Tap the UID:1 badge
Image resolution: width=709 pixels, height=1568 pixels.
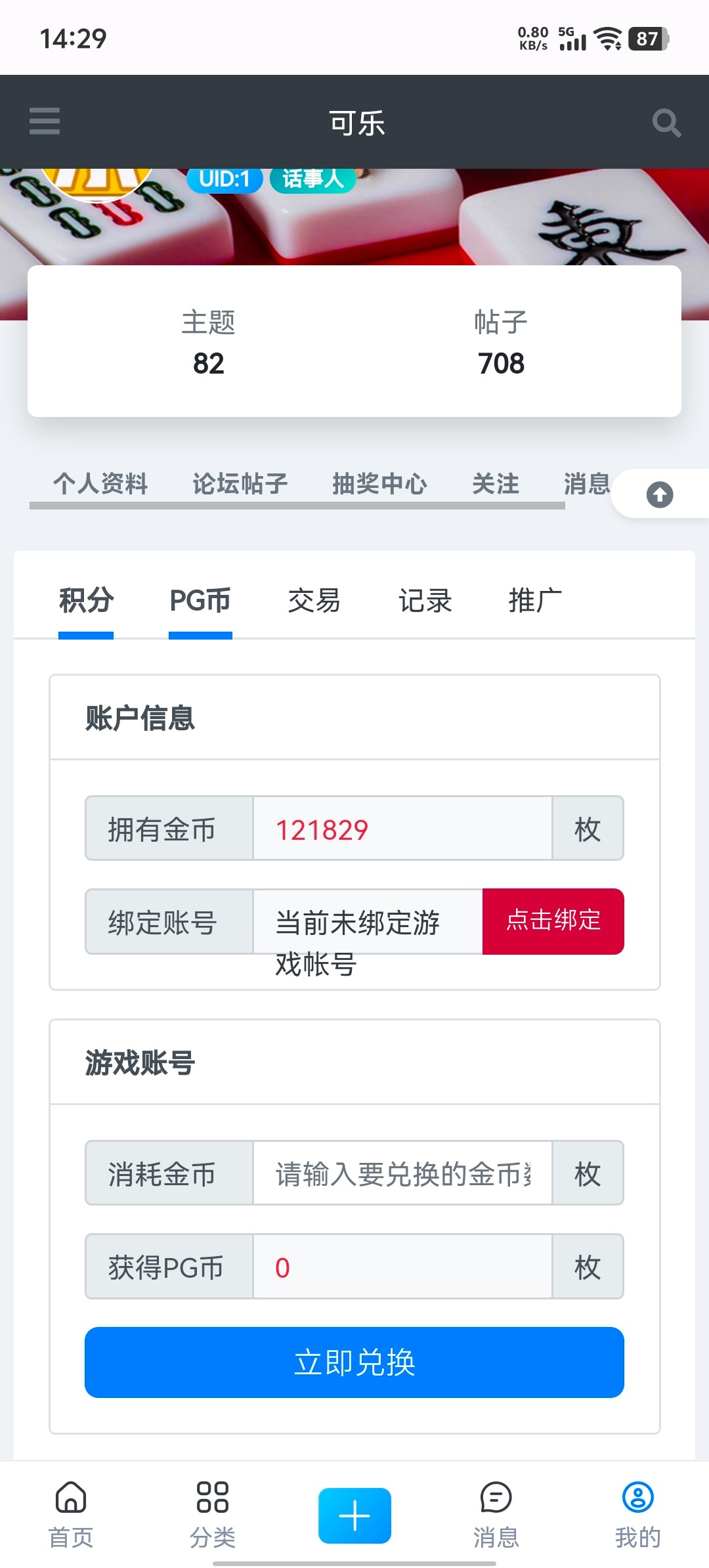[x=225, y=179]
